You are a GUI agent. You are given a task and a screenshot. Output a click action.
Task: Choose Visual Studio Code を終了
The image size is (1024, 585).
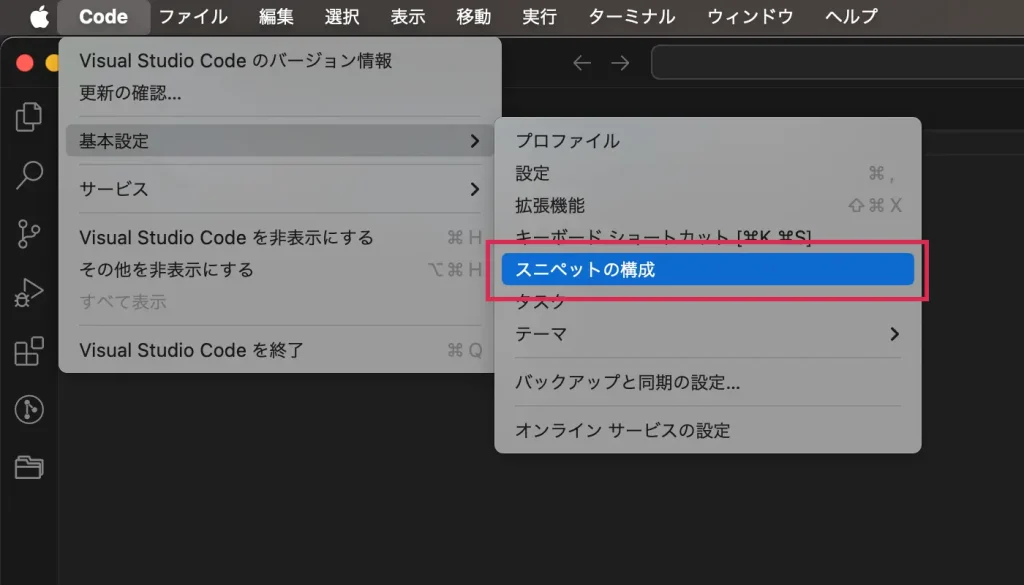(x=280, y=350)
